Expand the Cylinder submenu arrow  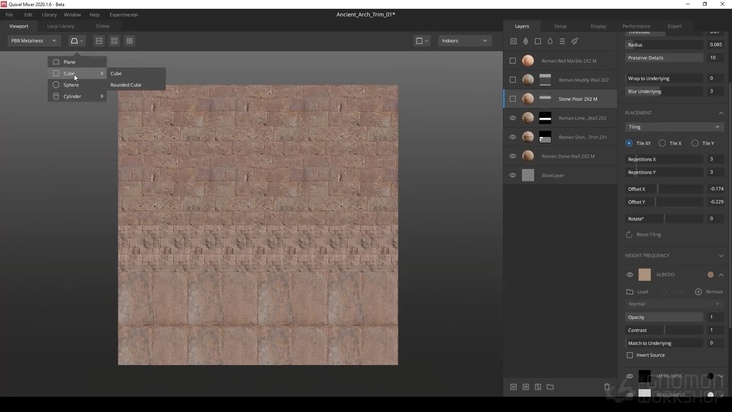click(x=102, y=96)
